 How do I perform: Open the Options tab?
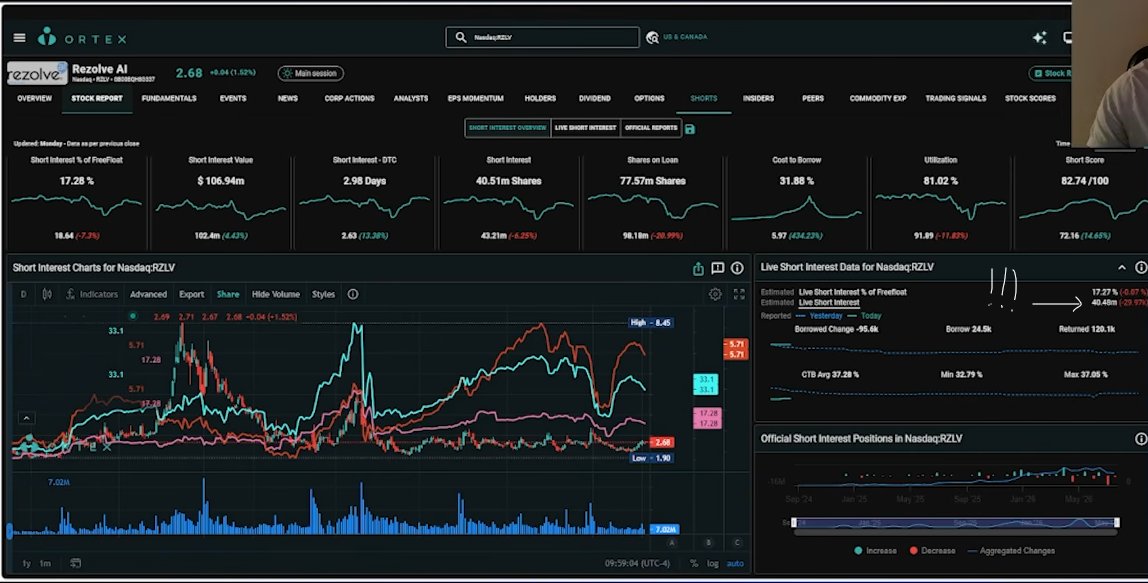click(649, 98)
